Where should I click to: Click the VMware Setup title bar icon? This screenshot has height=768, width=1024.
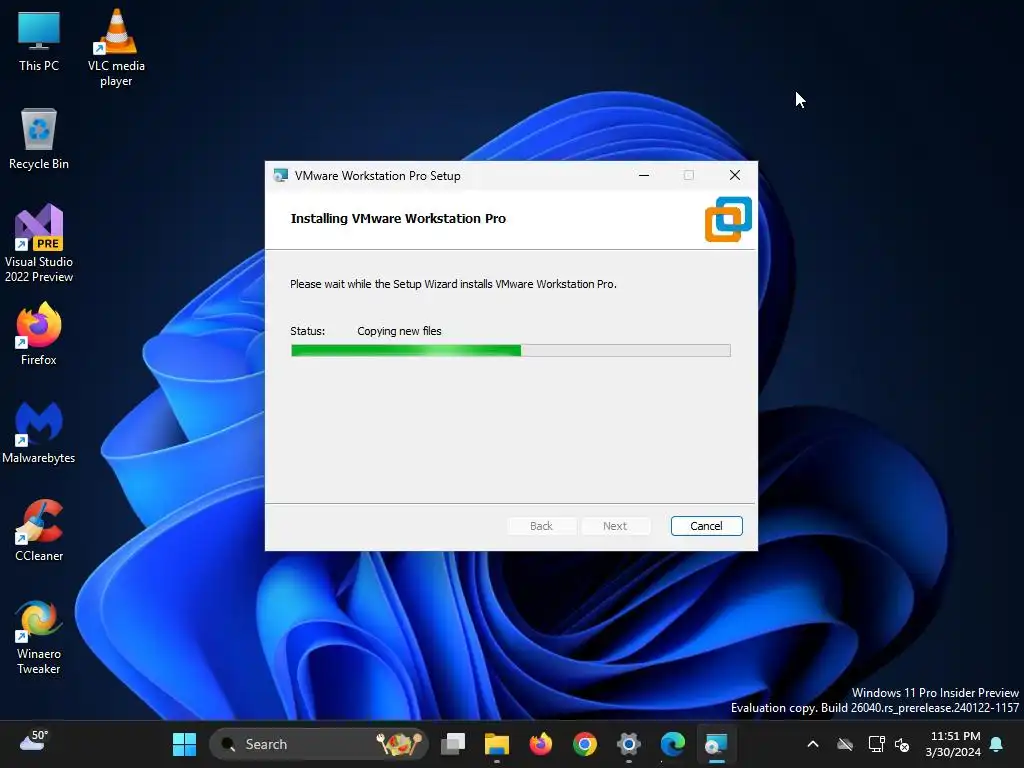coord(281,175)
